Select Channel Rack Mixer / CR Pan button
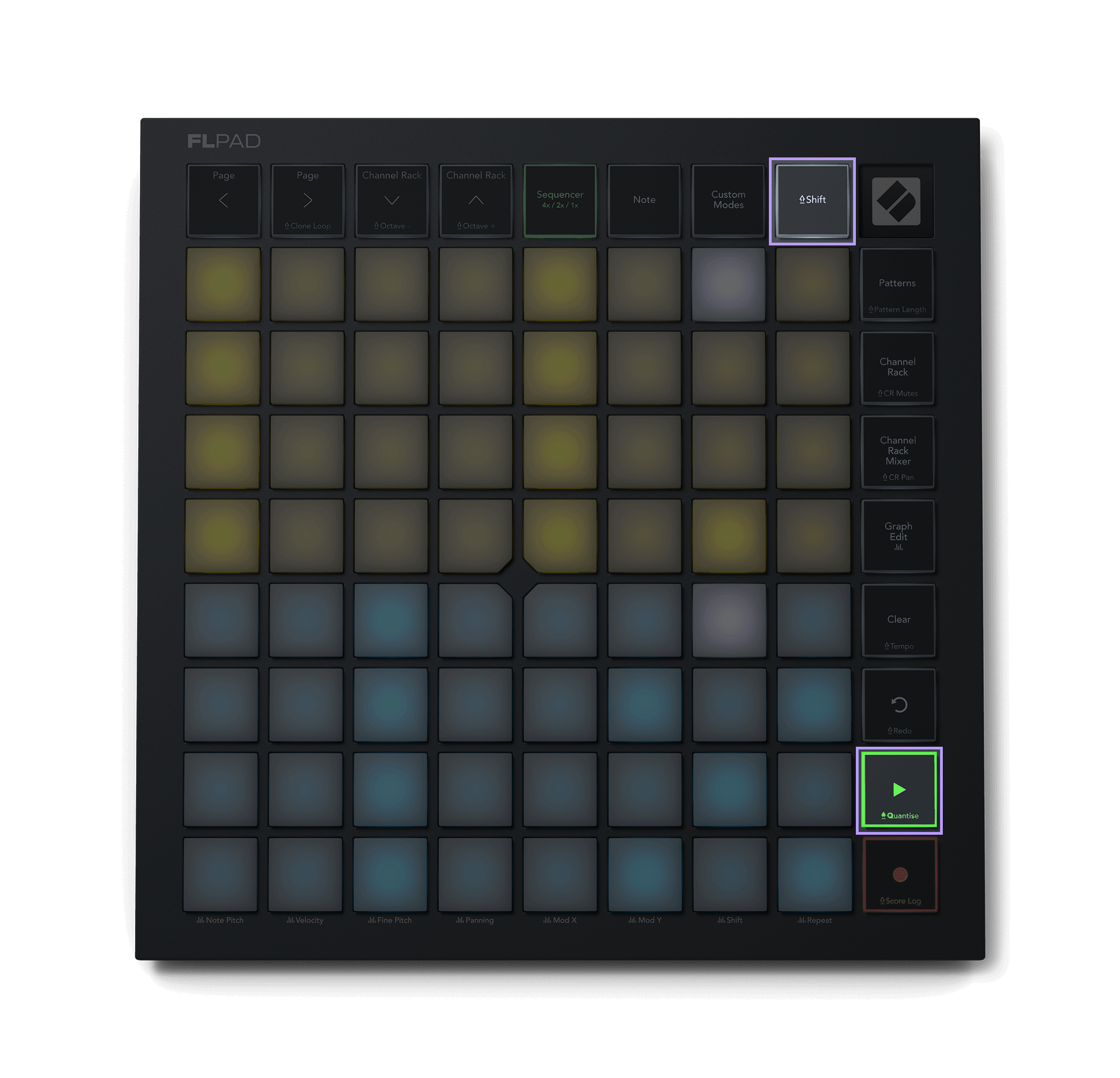Screen dimensions: 1120x1078 (x=898, y=452)
